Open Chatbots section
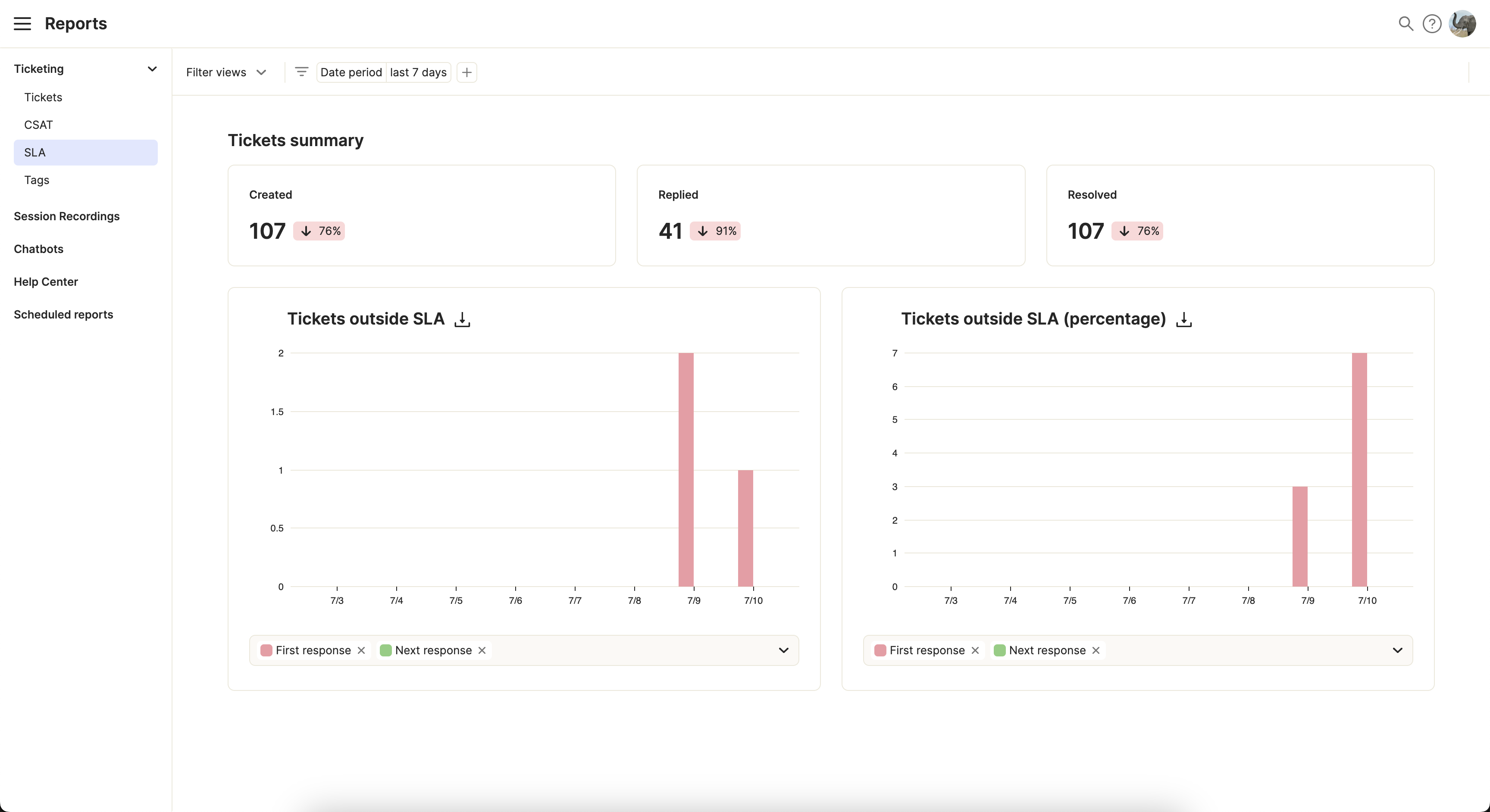Viewport: 1490px width, 812px height. [38, 249]
